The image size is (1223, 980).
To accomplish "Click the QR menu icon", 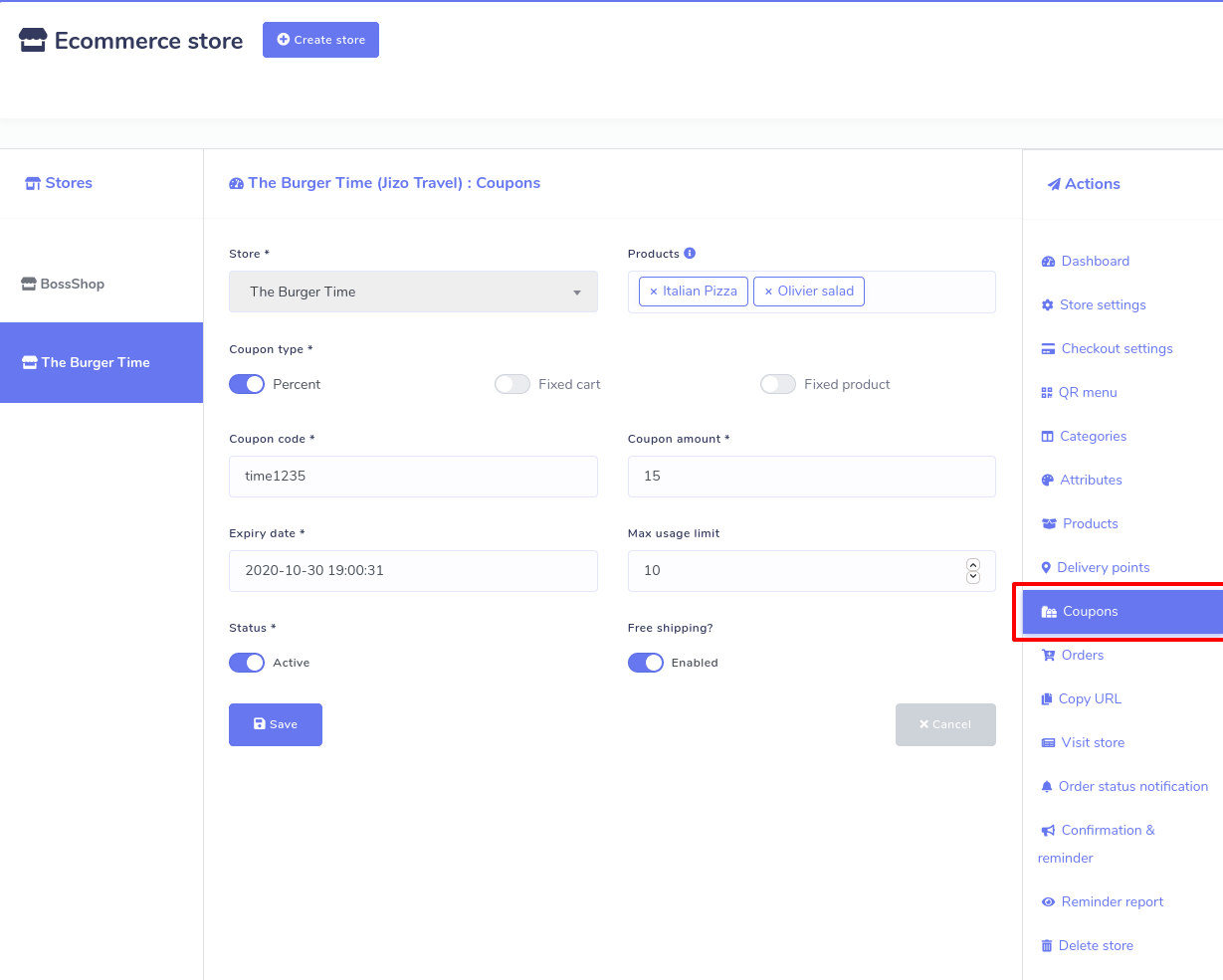I will (x=1046, y=393).
